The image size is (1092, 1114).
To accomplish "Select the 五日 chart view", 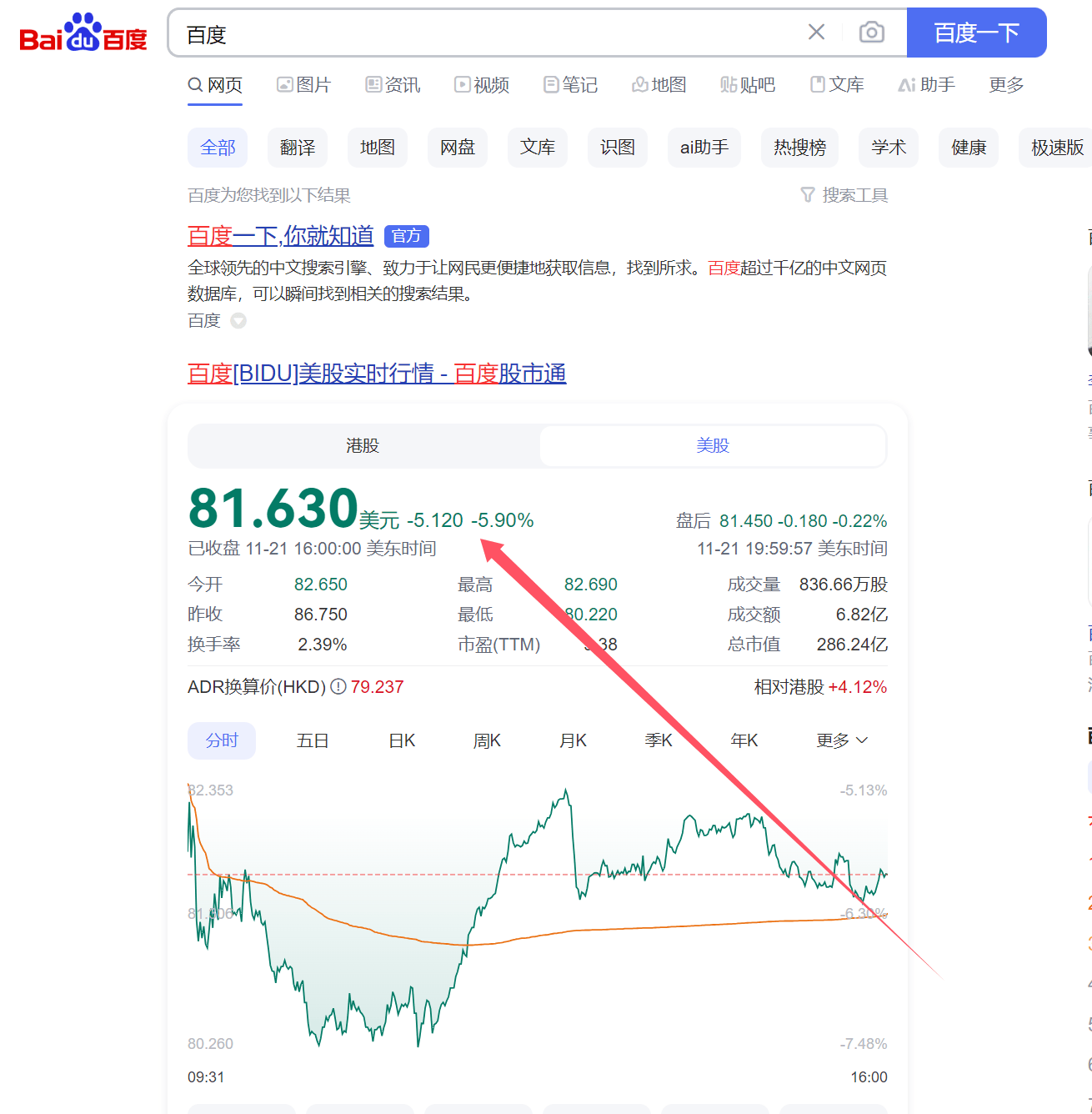I will click(313, 740).
